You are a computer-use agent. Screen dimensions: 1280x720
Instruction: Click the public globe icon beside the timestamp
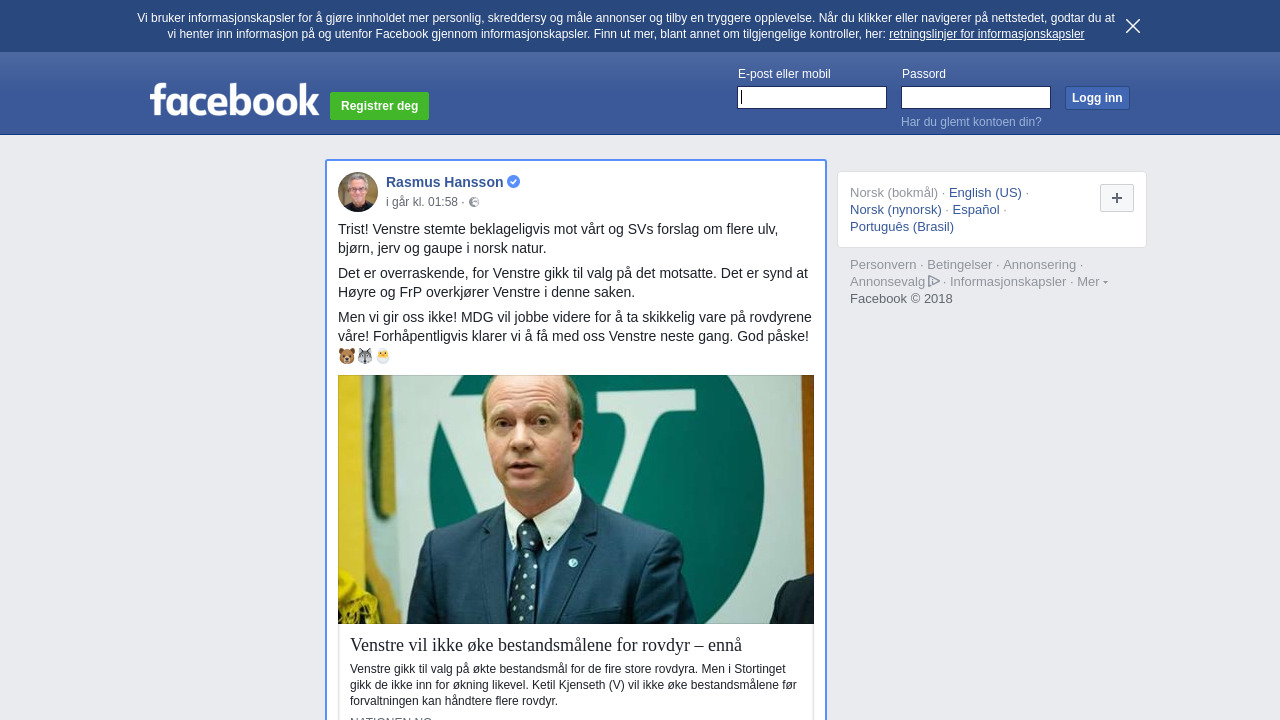point(474,202)
